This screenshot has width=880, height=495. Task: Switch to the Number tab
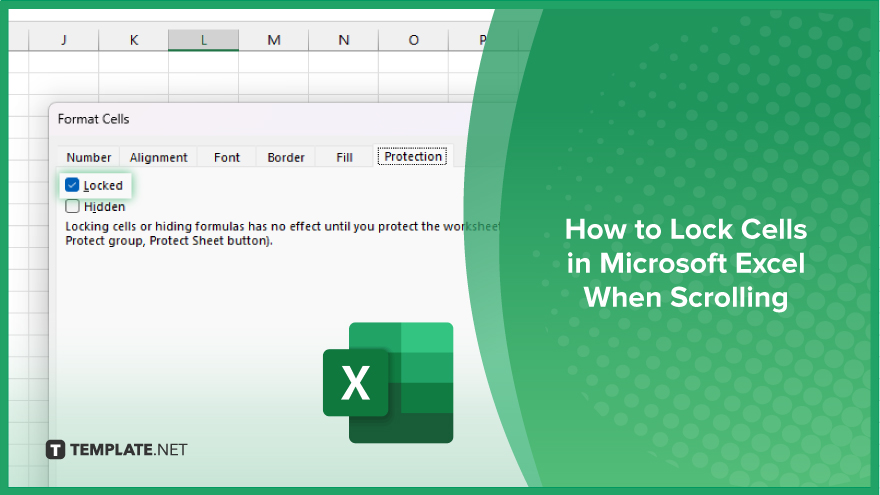coord(89,157)
